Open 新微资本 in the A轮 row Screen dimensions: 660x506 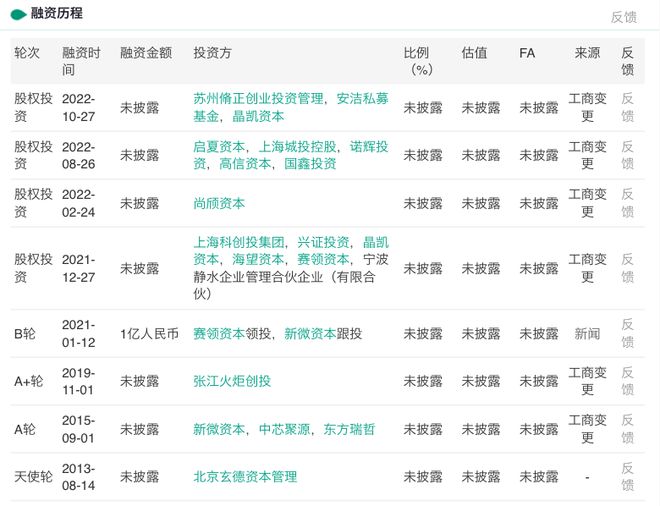pyautogui.click(x=219, y=429)
